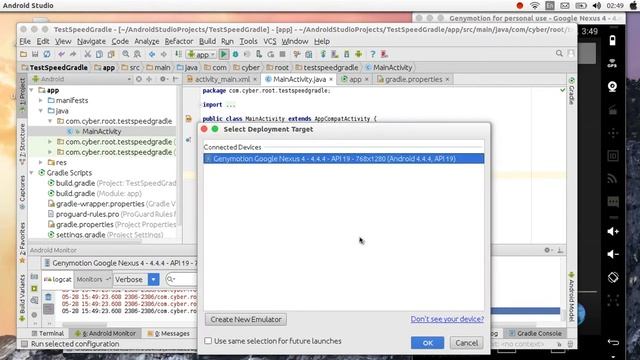Click the Android Monitor settings gear
Viewport: 640px width, 360px height.
pyautogui.click(x=547, y=250)
